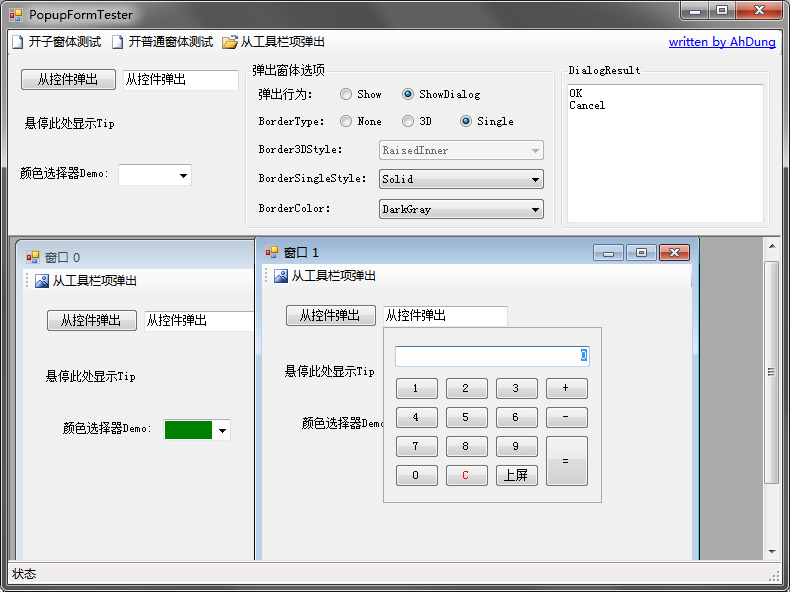Click the 状态 status bar label
This screenshot has width=790, height=592.
(x=24, y=574)
